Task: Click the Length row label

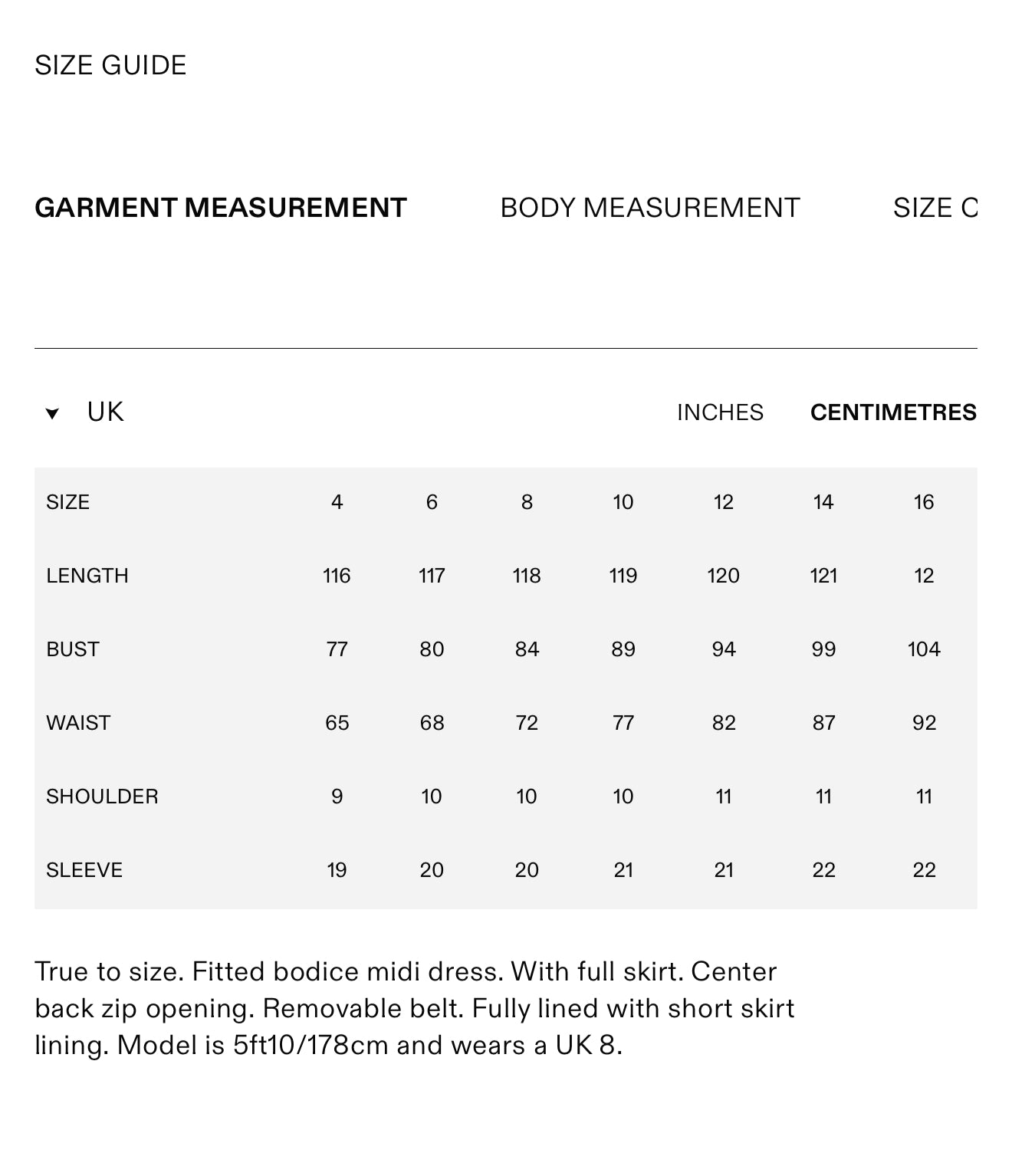Action: point(87,576)
